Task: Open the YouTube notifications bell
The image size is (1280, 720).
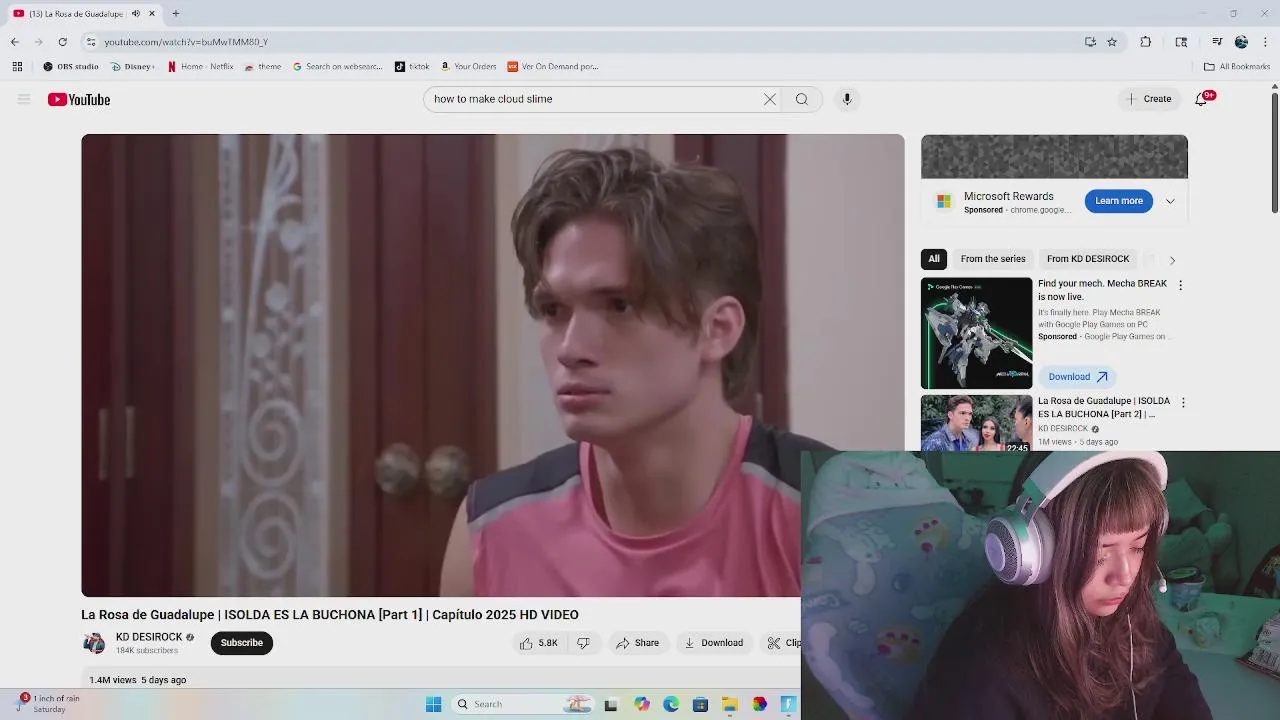Action: 1202,99
